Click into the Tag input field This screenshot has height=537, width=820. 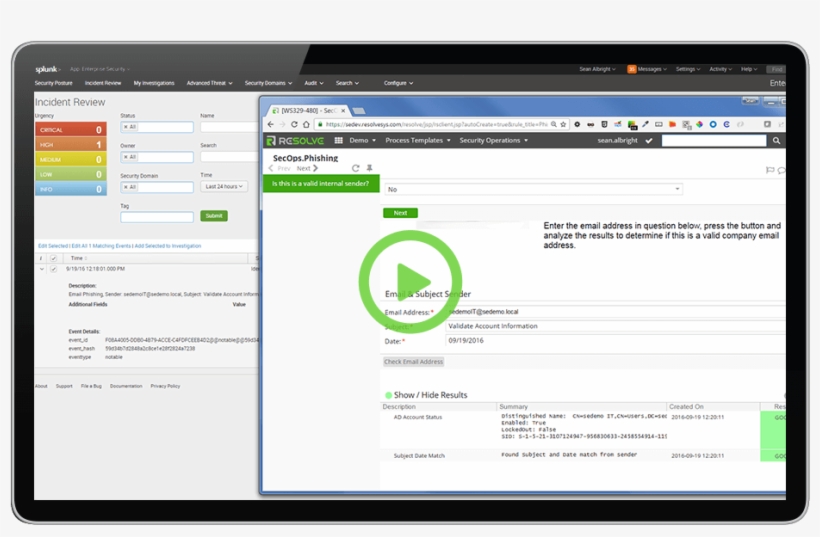pyautogui.click(x=157, y=216)
